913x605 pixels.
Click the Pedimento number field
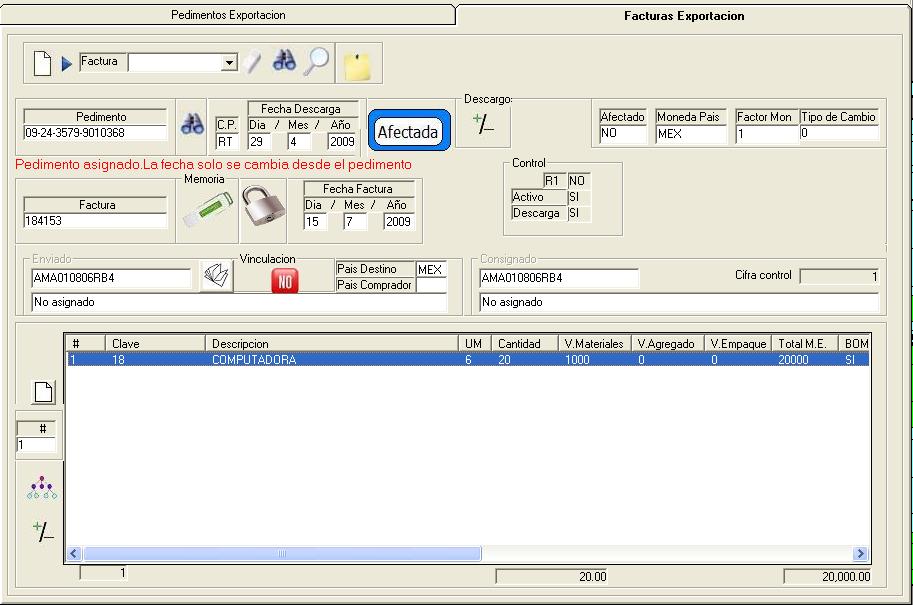95,133
